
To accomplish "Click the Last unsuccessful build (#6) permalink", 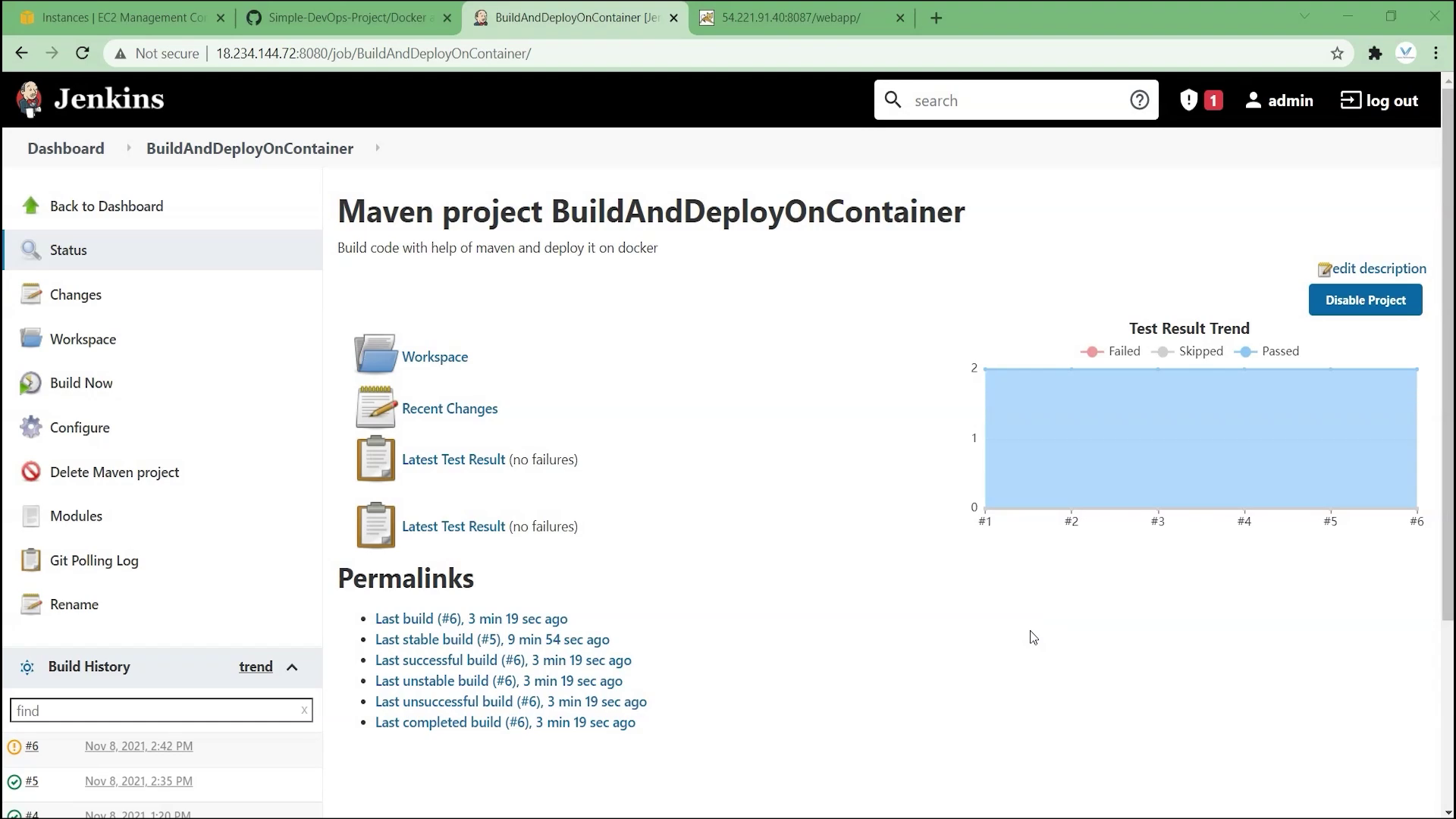I will point(511,701).
